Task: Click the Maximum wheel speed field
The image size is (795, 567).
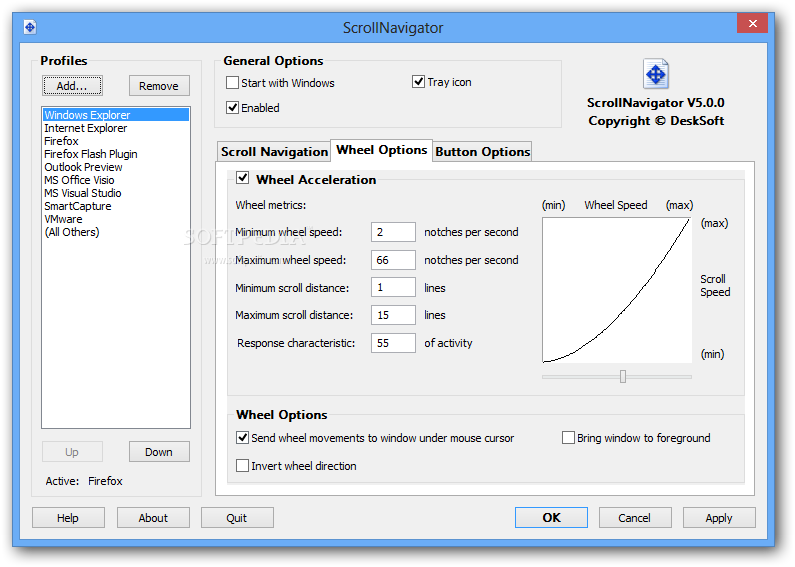Action: coord(393,260)
